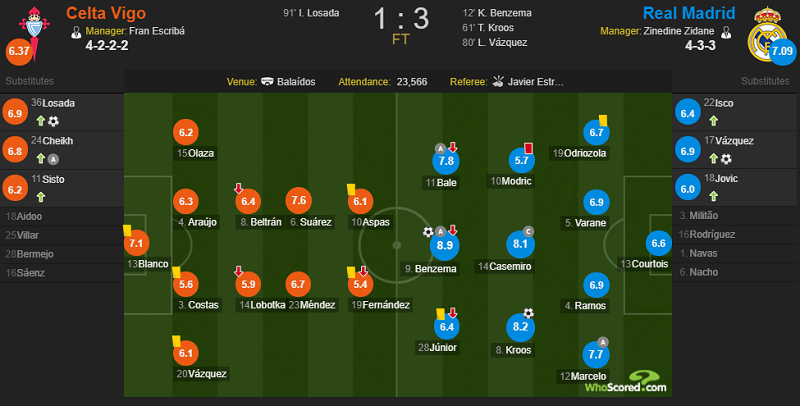Click Odriozola's yellow card icon
The height and width of the screenshot is (406, 800).
[603, 120]
